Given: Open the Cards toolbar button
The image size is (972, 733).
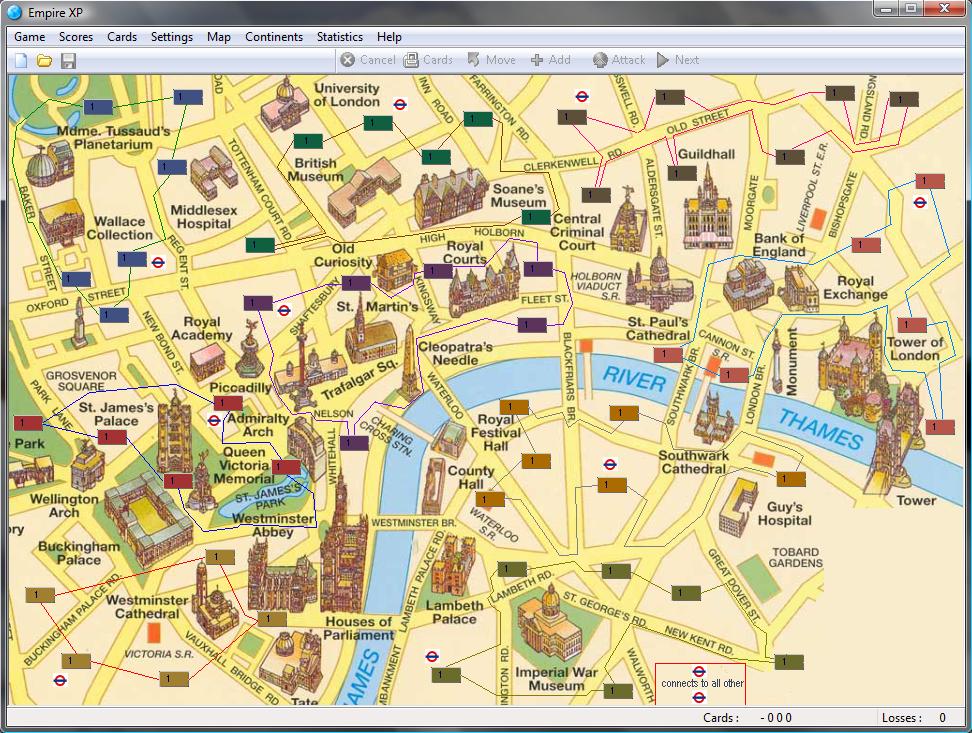Looking at the screenshot, I should [x=428, y=60].
